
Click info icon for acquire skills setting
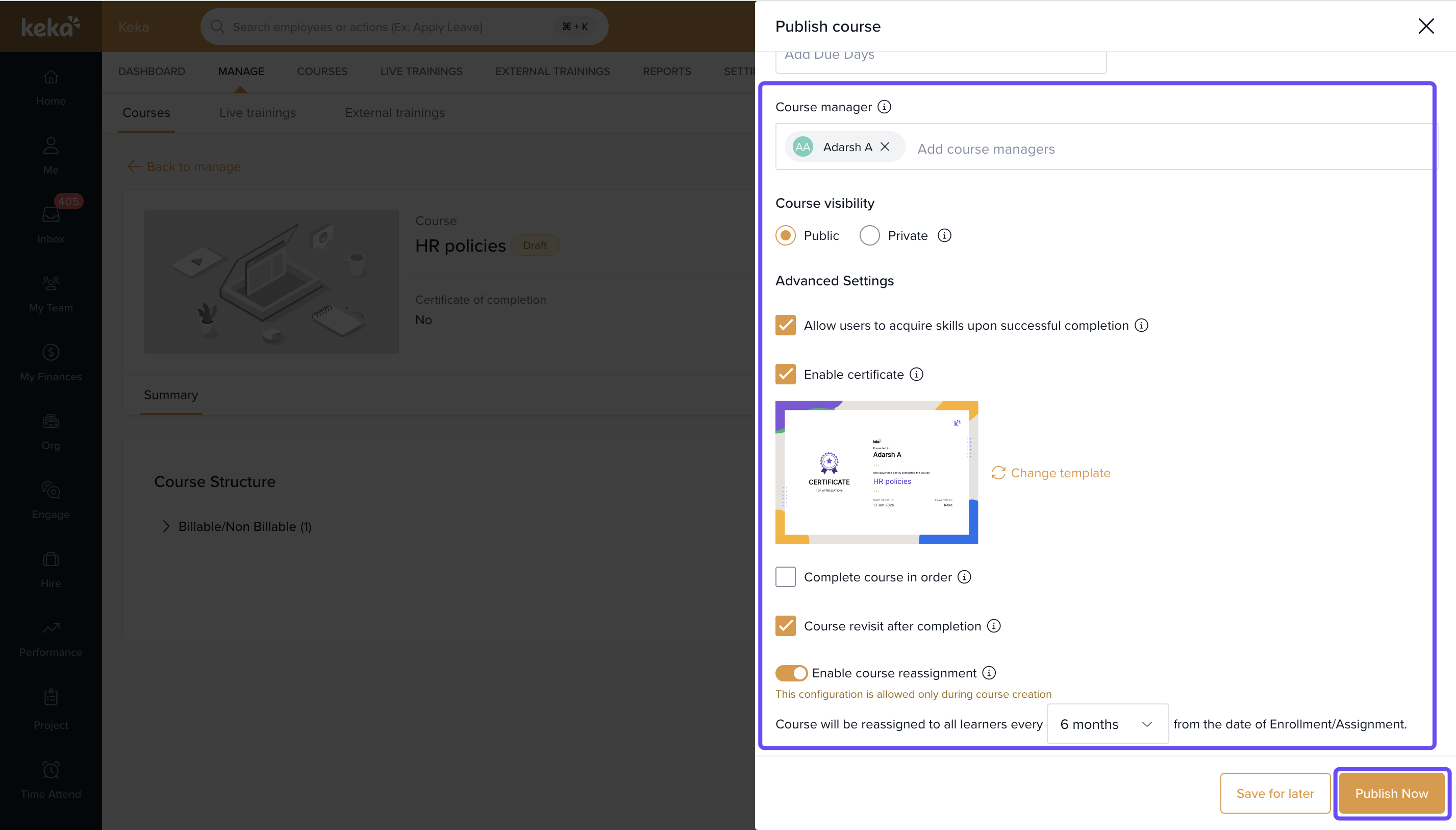click(x=1141, y=325)
